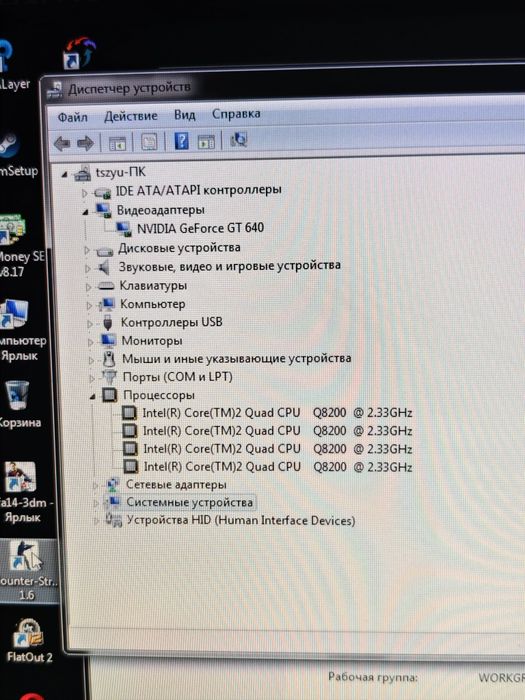Viewport: 525px width, 700px height.
Task: Click the Порты (COM и LPT) icon
Action: point(109,378)
